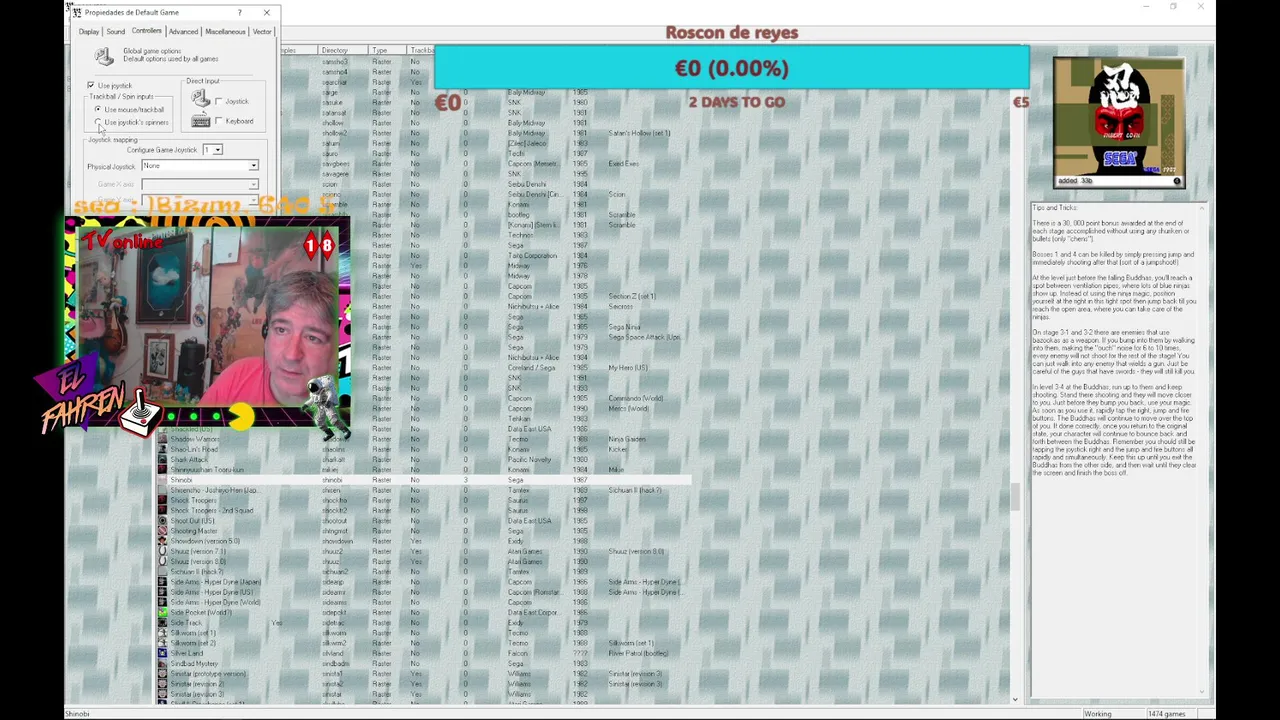Click the Side Track game icon
Viewport: 1280px width, 720px height.
(x=162, y=623)
